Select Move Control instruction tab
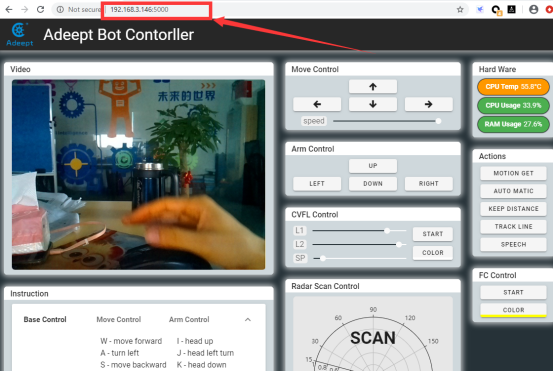 [119, 319]
